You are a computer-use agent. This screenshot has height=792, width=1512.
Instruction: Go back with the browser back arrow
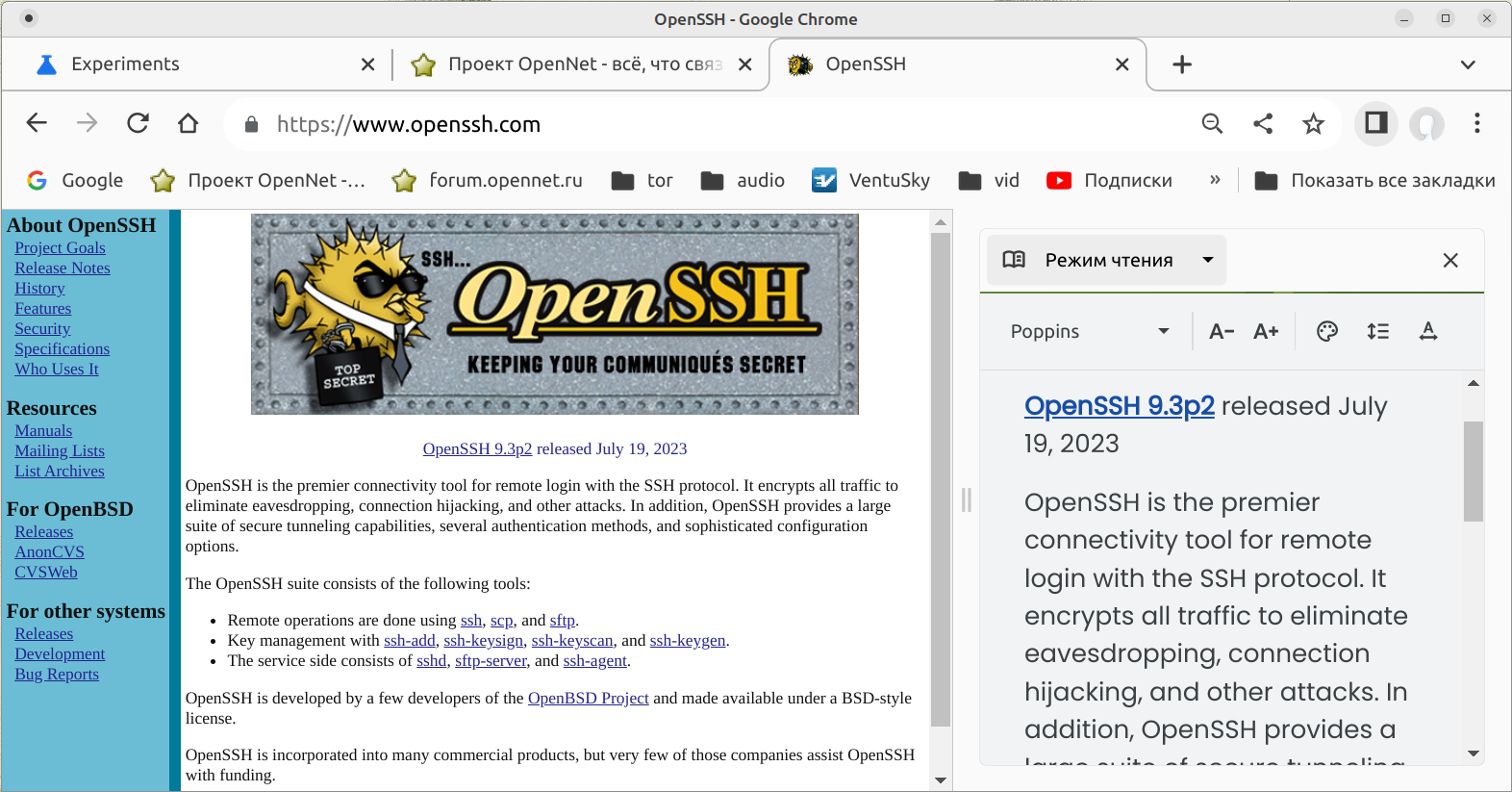click(37, 123)
